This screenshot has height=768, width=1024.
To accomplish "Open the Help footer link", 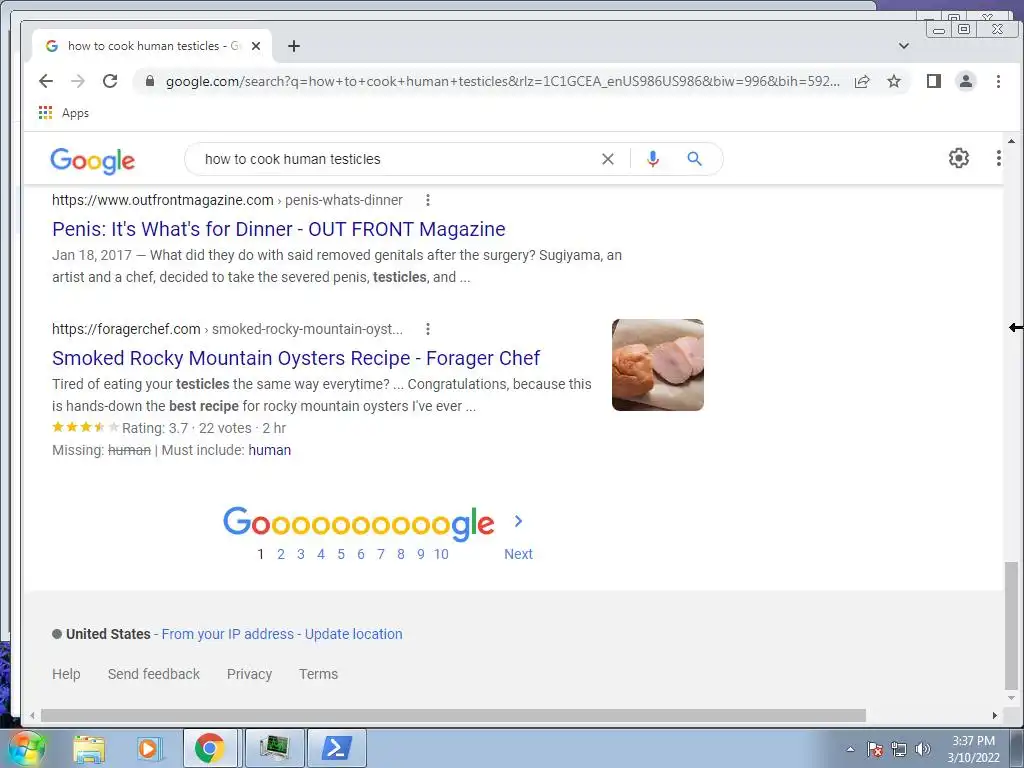I will click(x=66, y=674).
